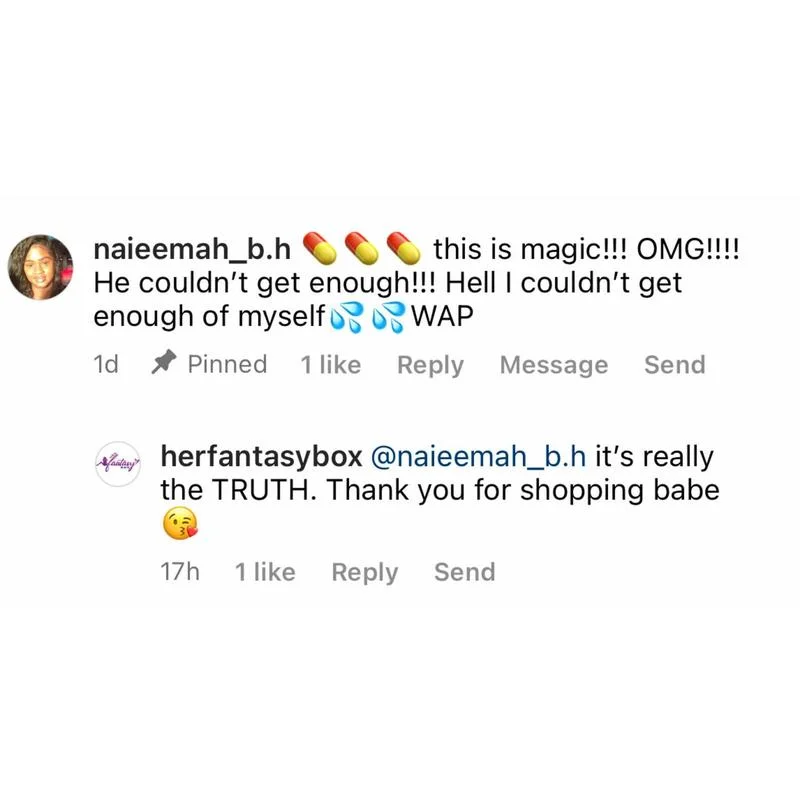Send naieemah_b.h's pinned comment

[x=675, y=365]
